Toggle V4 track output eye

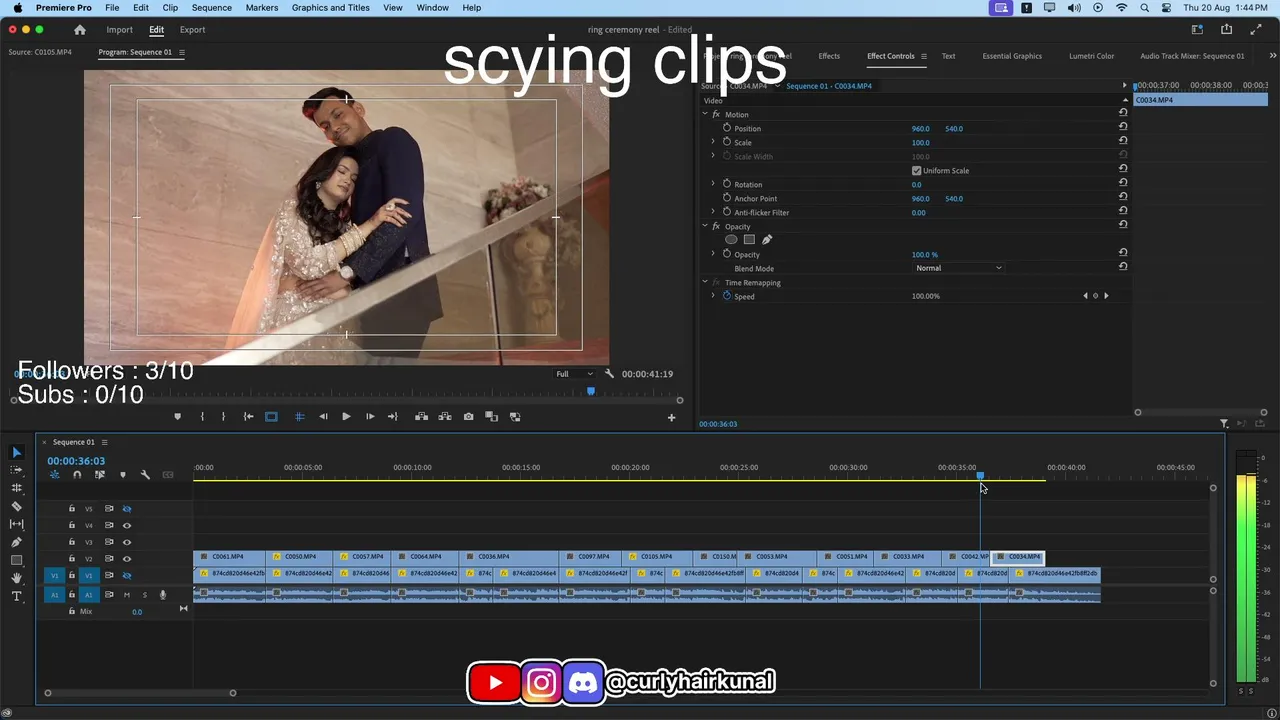(x=127, y=525)
